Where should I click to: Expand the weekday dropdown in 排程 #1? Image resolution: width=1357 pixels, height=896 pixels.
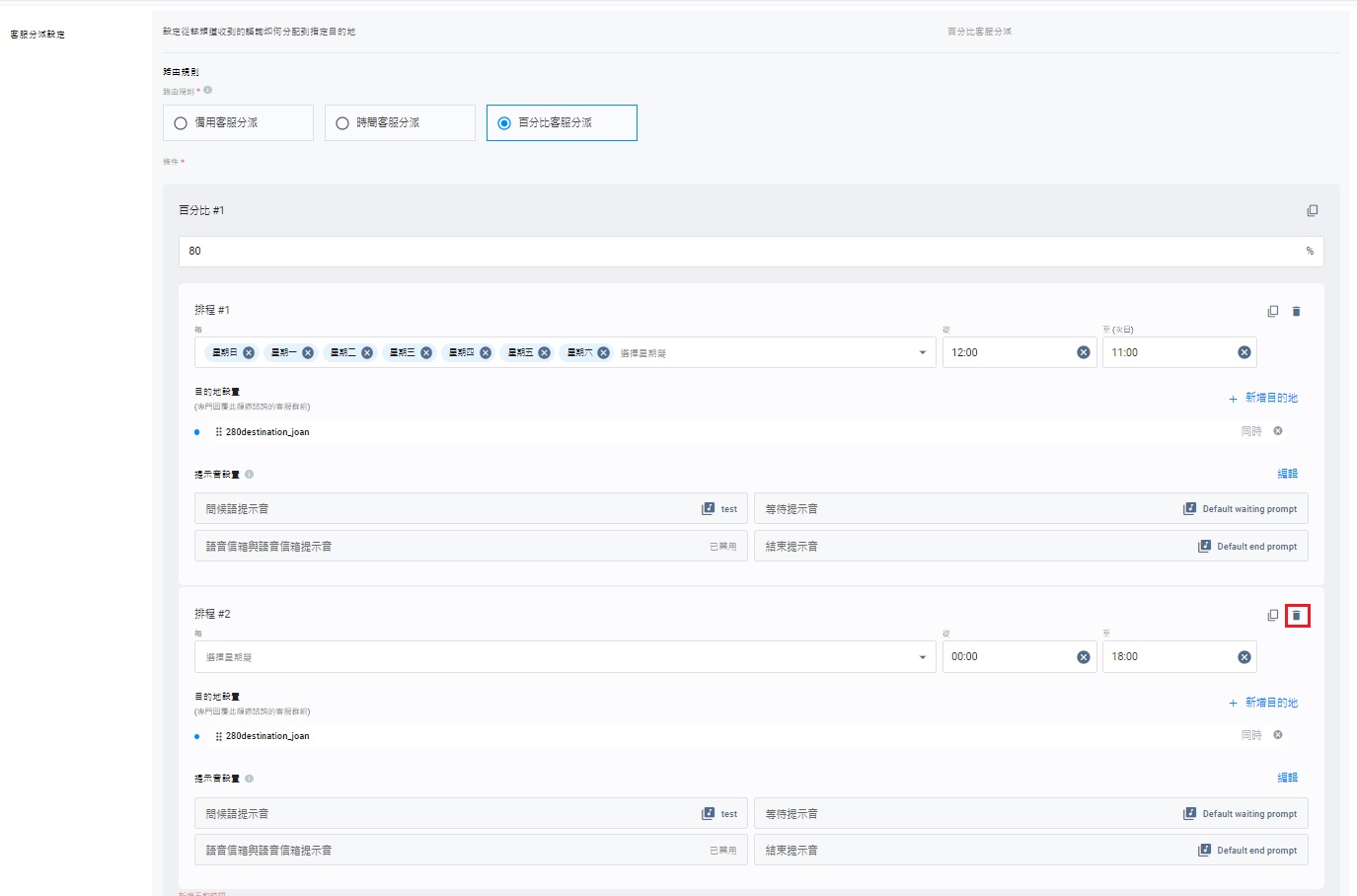(x=923, y=352)
